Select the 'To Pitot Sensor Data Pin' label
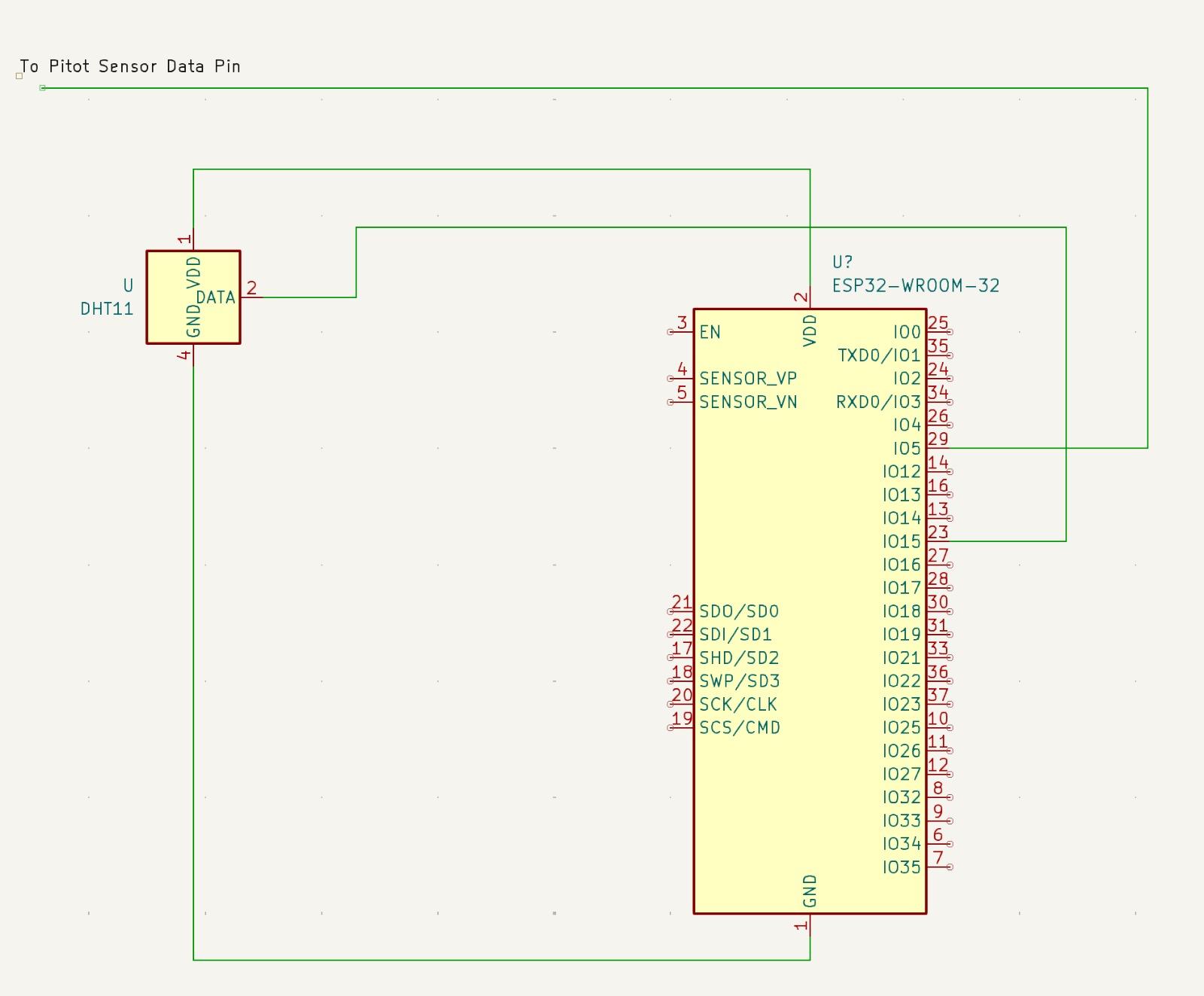 pyautogui.click(x=130, y=66)
